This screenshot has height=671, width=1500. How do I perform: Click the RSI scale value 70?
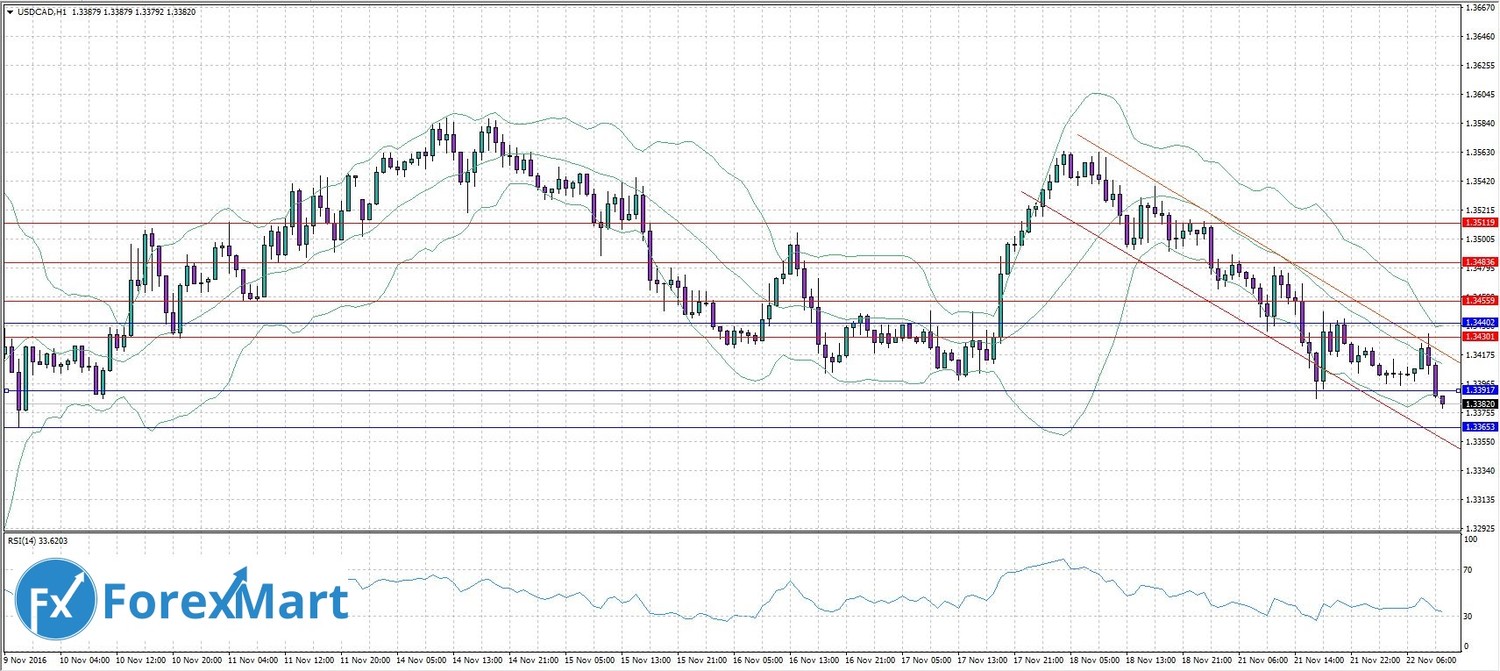point(1469,569)
